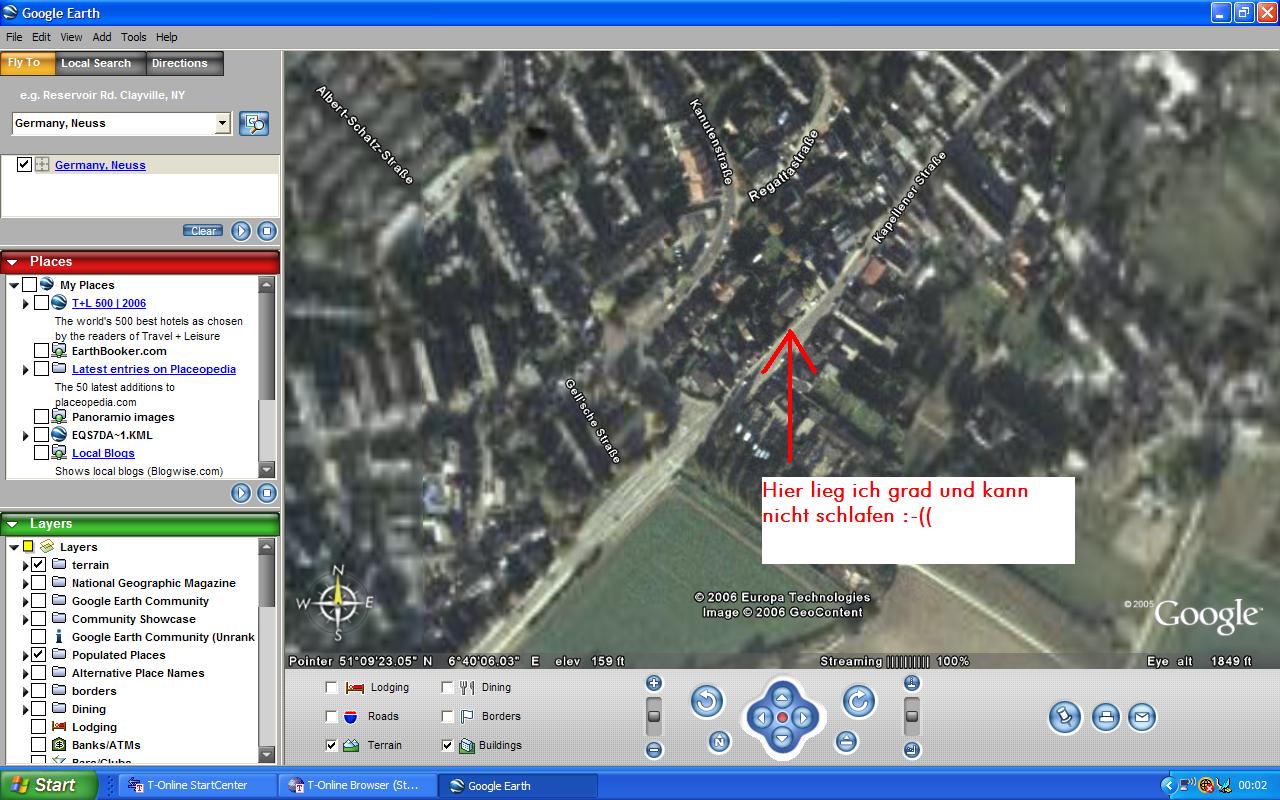1280x800 pixels.
Task: Click the zoom slider handle
Action: [x=654, y=716]
